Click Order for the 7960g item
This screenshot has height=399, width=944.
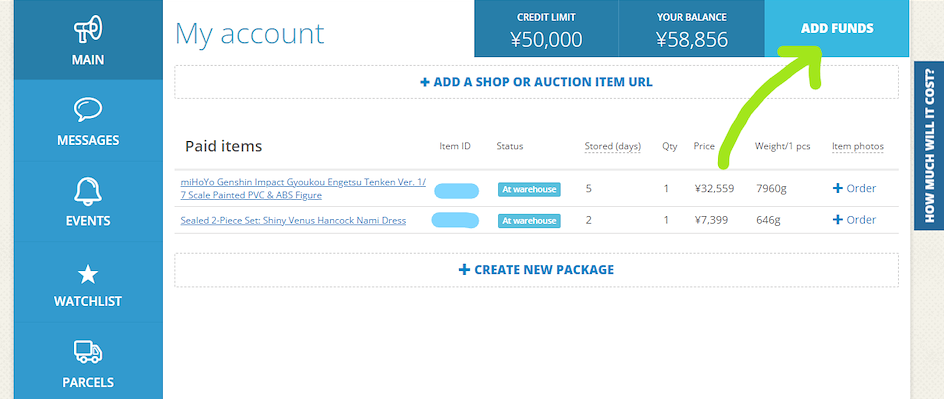[x=861, y=188]
